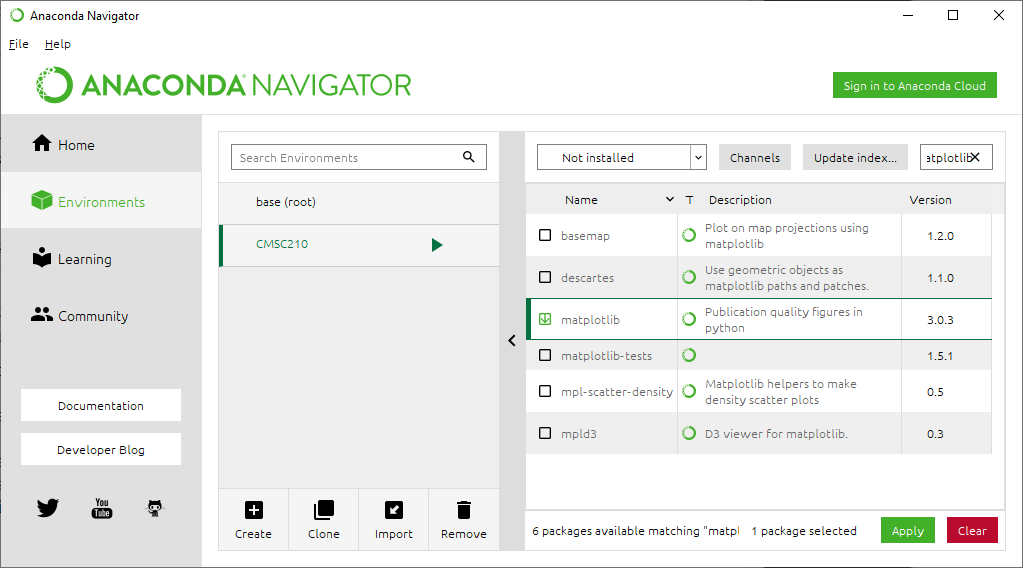Click the mpl-scatter-density type circle icon
1023x568 pixels.
(689, 391)
